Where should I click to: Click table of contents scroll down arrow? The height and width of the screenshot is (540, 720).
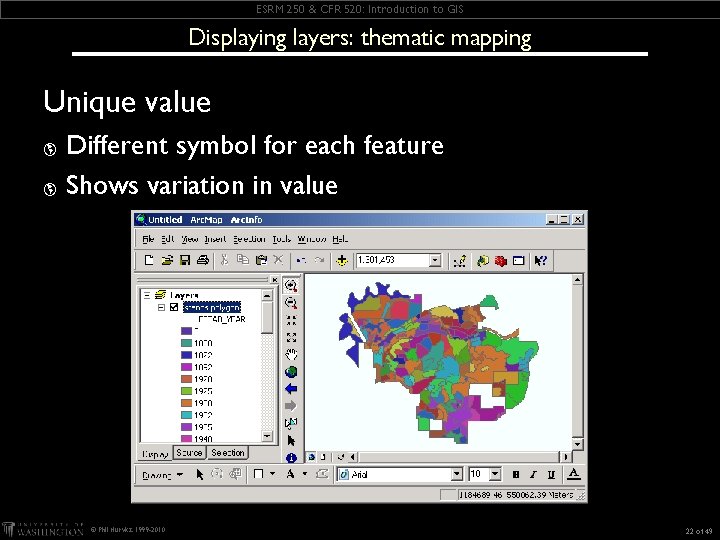pyautogui.click(x=267, y=436)
